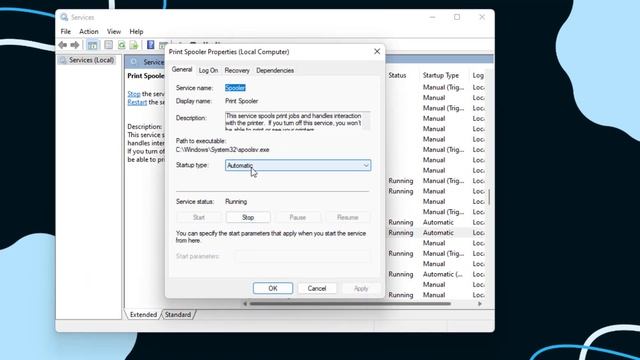Click the Back arrow in Services toolbar

coord(62,45)
